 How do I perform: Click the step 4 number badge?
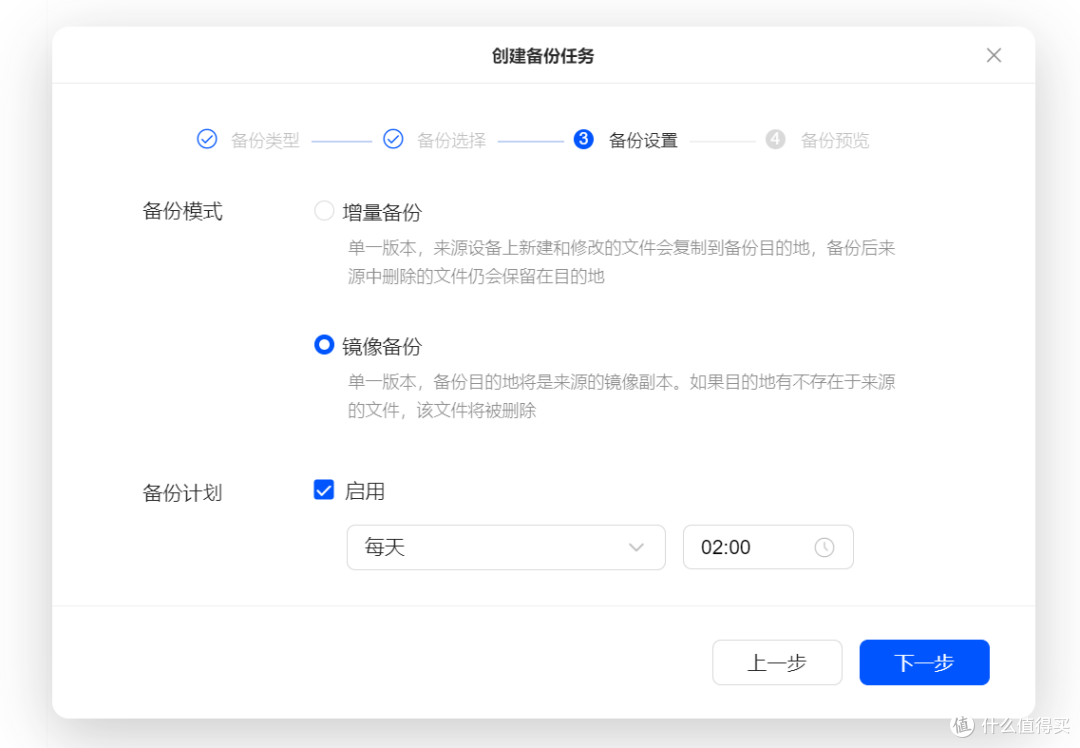(x=775, y=139)
